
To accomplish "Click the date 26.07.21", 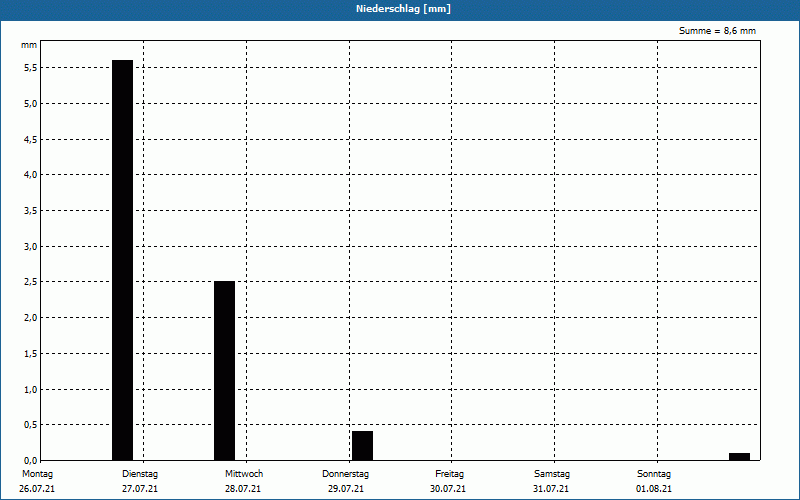I will (x=37, y=489).
